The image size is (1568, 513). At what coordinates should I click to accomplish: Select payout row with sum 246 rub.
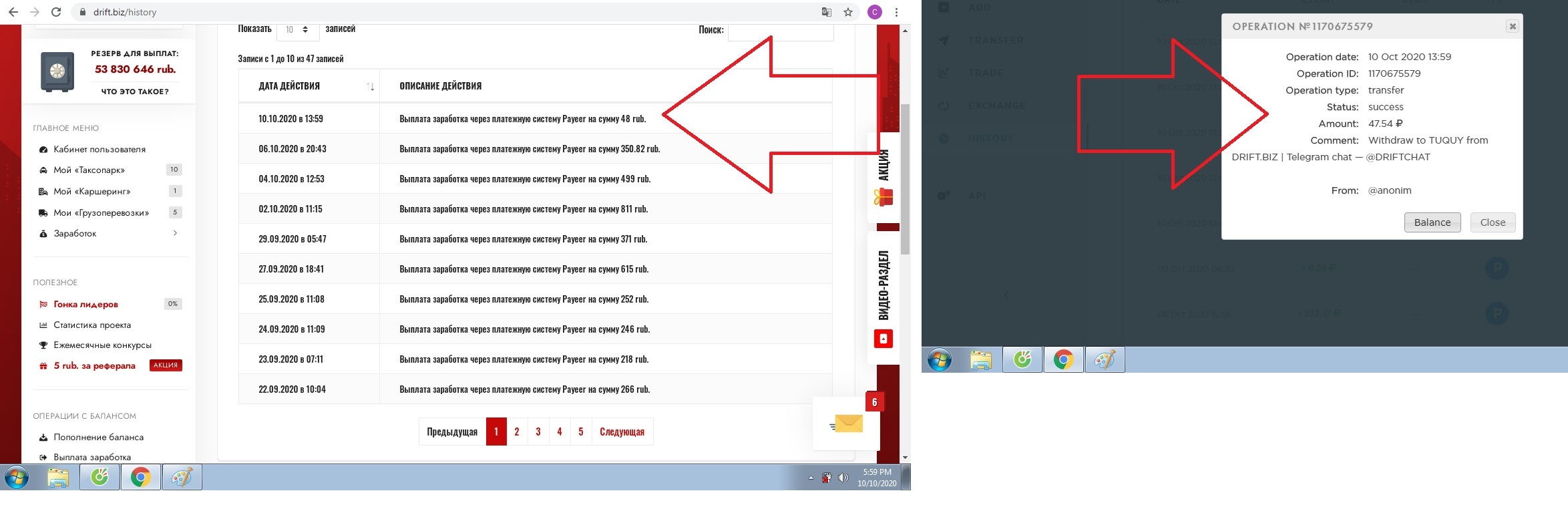tap(535, 329)
